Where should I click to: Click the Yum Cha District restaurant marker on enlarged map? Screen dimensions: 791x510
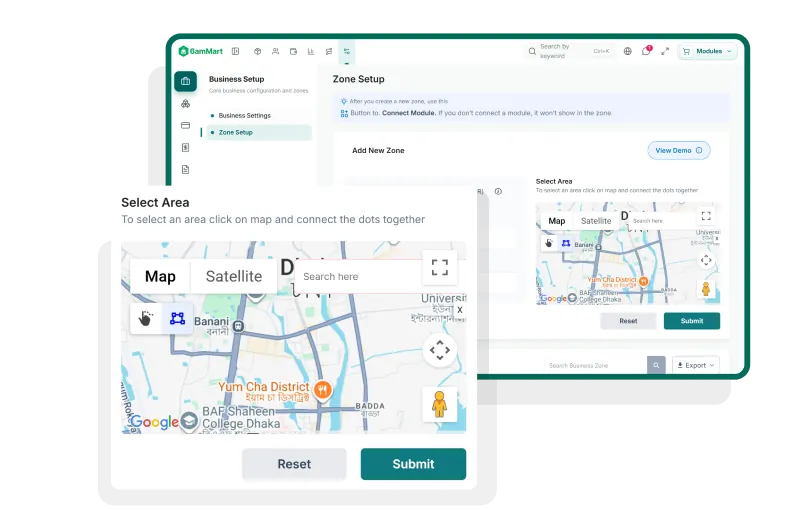(323, 390)
